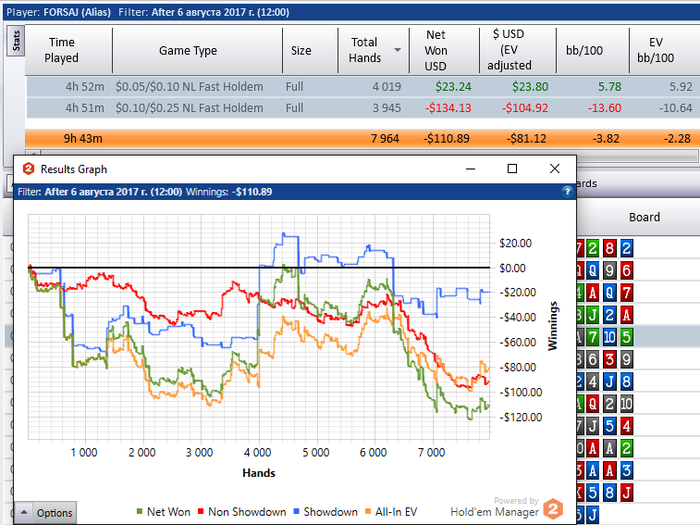The height and width of the screenshot is (525, 700).
Task: Toggle the All-In EV legend entry
Action: 391,512
